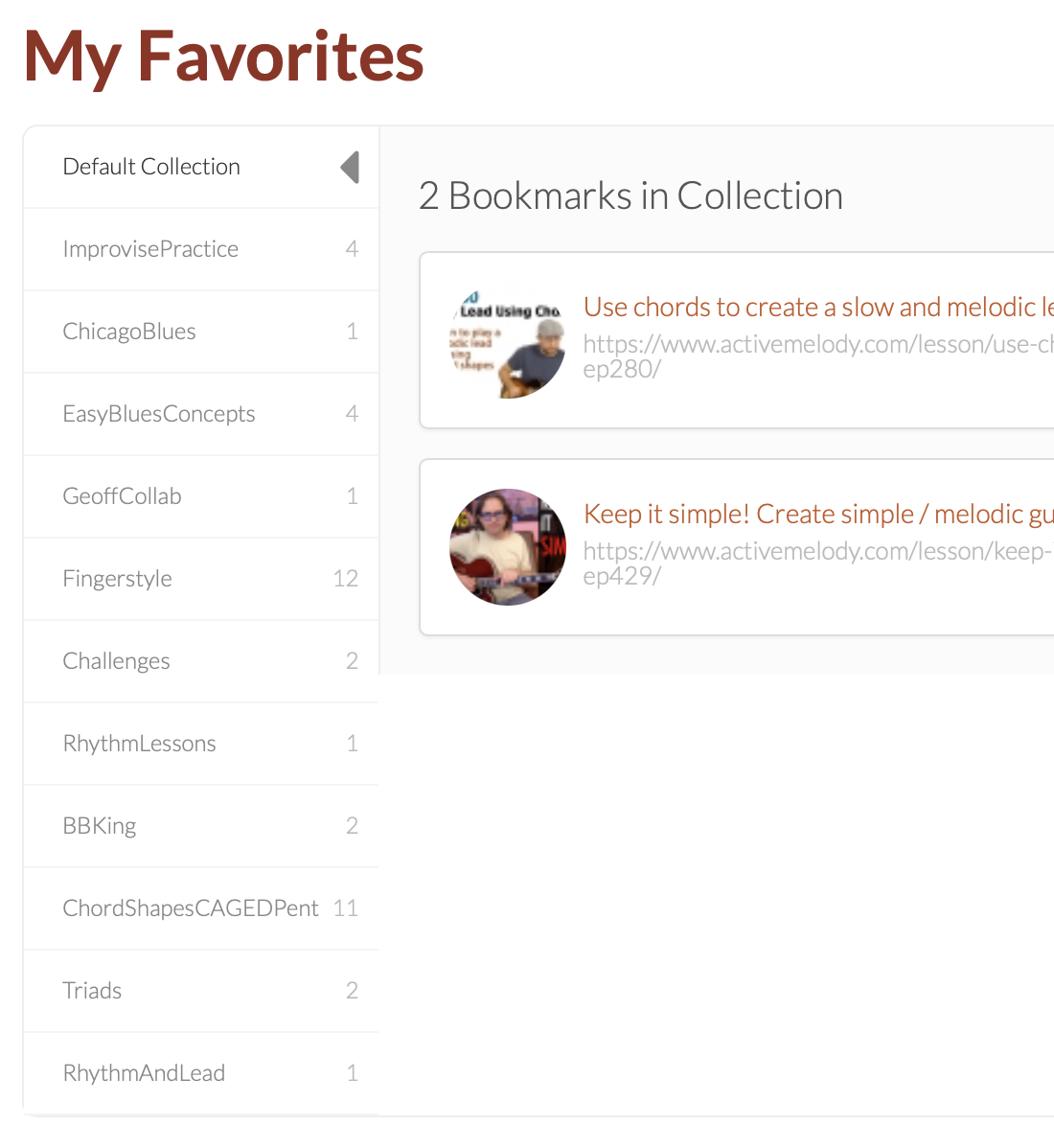Click the ep429 lesson URL text
Viewport: 1054px width, 1148px height.
(x=818, y=563)
